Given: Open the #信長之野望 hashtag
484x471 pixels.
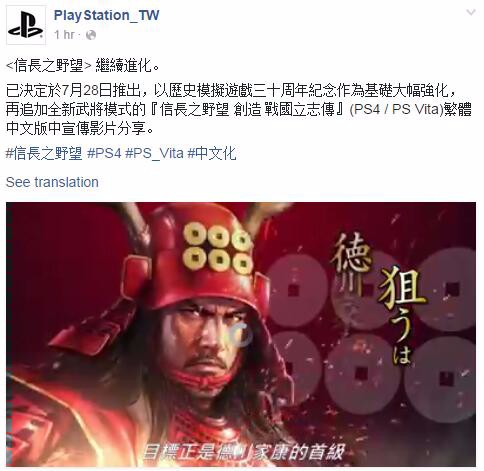Looking at the screenshot, I should (x=44, y=153).
